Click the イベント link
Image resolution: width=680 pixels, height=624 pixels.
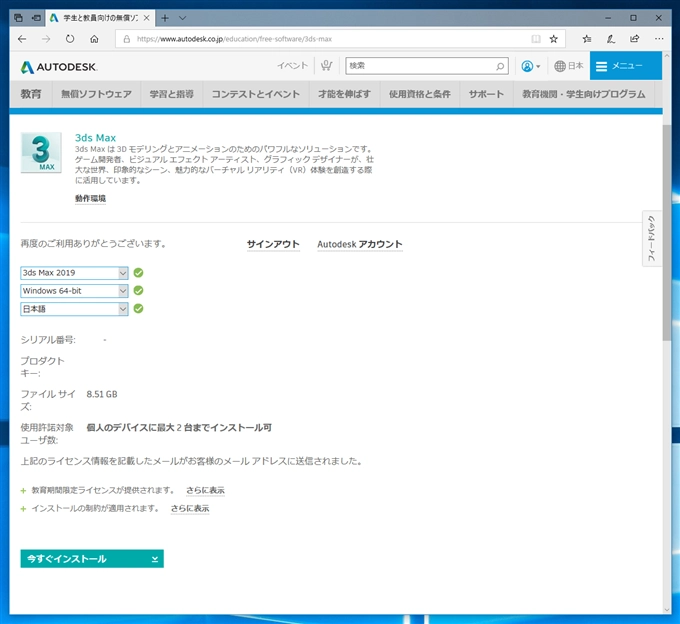pos(292,66)
